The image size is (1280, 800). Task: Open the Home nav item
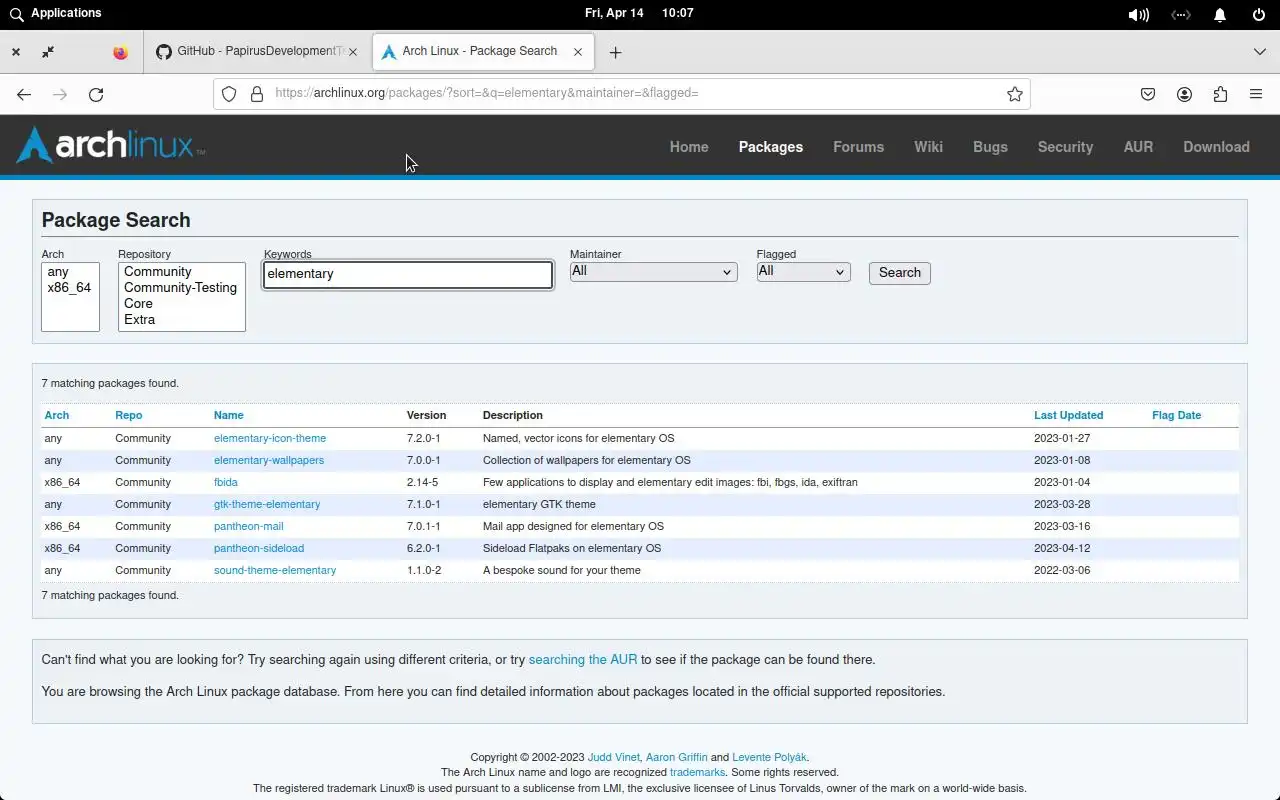[689, 147]
